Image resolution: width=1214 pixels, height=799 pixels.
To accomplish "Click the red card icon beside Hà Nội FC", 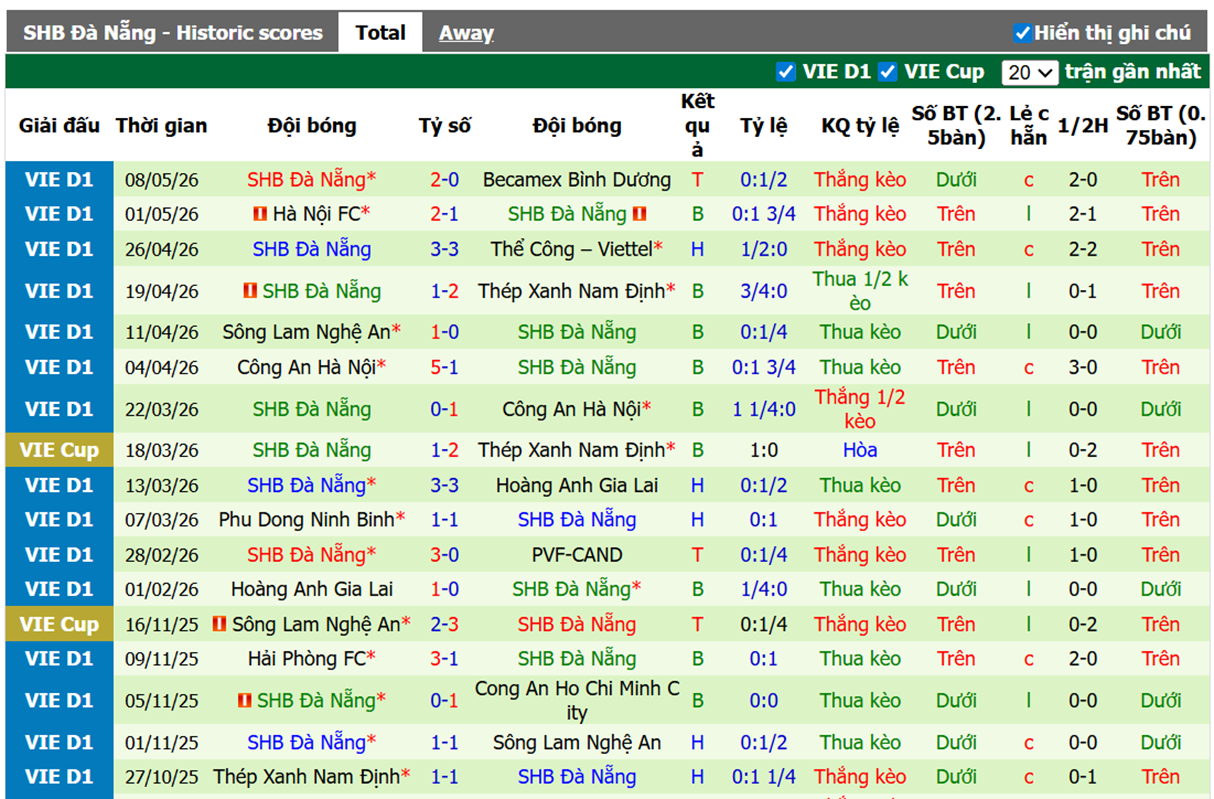I will tap(261, 214).
